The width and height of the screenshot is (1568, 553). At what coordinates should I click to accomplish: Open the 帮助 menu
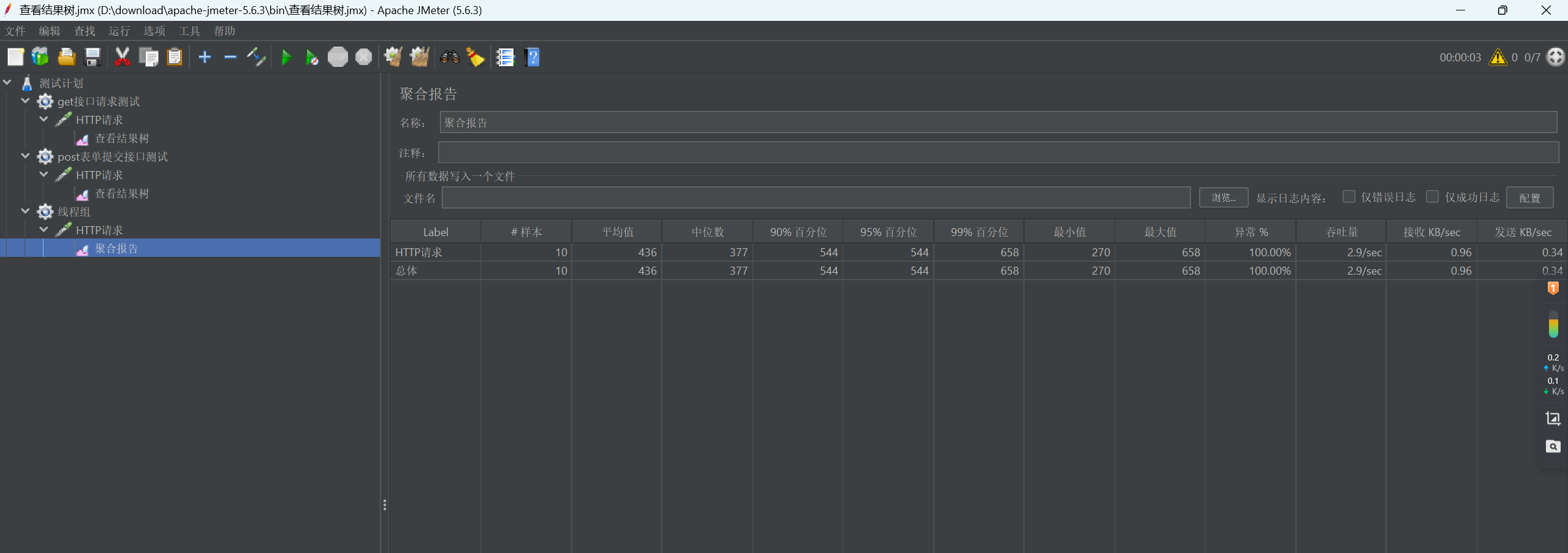(x=225, y=31)
